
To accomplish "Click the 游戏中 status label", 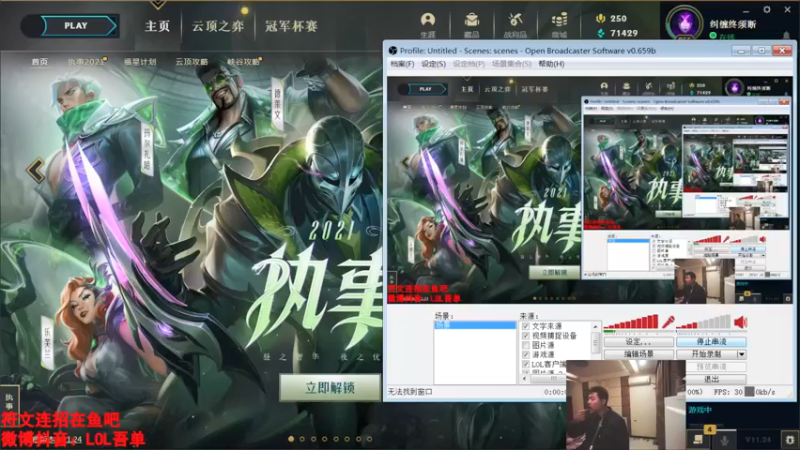I will point(701,410).
